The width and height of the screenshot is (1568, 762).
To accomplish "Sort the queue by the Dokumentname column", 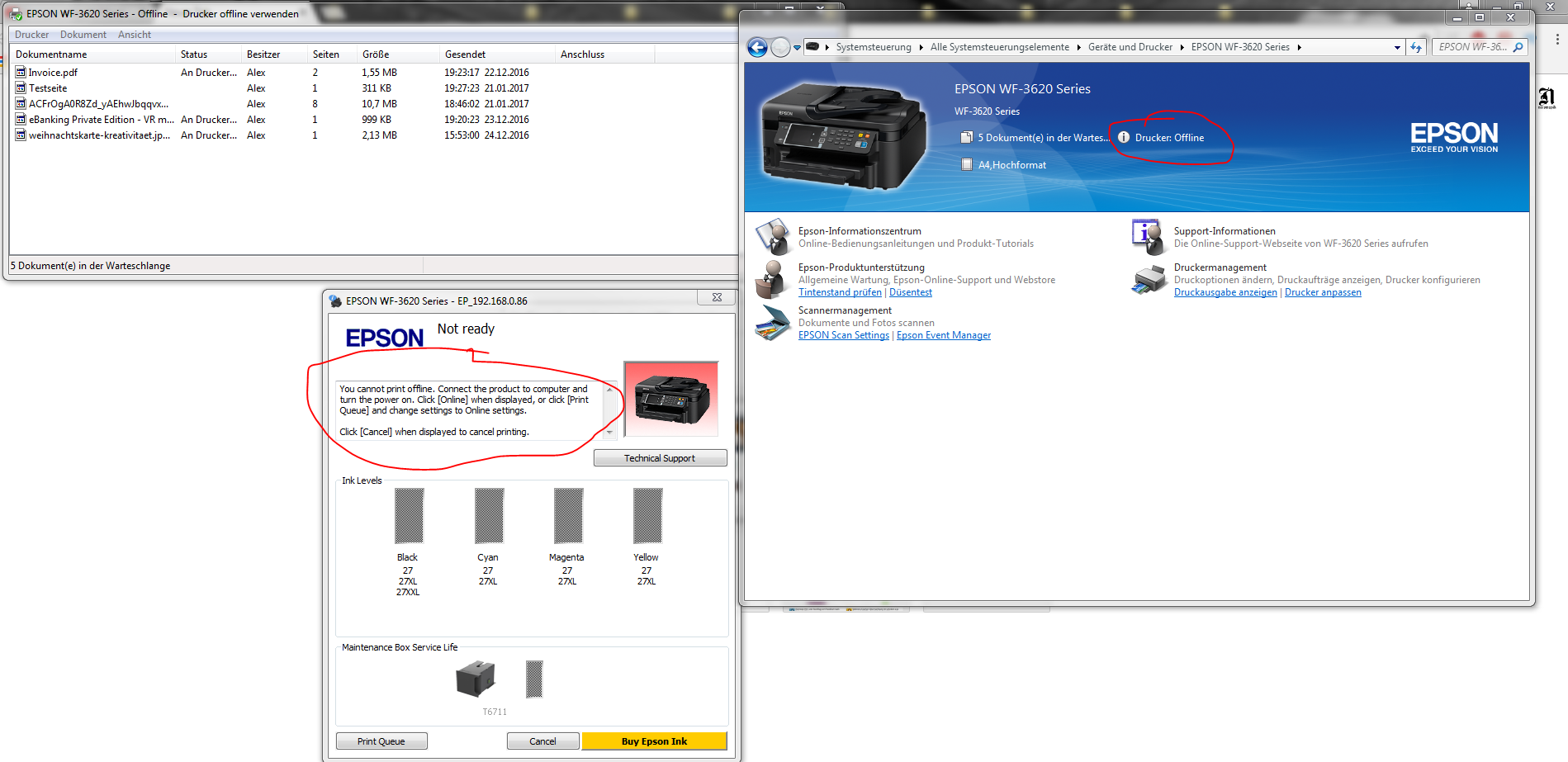I will [x=92, y=54].
